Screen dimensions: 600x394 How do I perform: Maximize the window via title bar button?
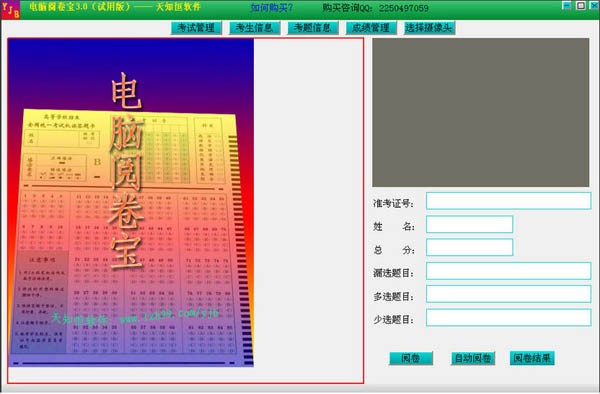pos(580,5)
